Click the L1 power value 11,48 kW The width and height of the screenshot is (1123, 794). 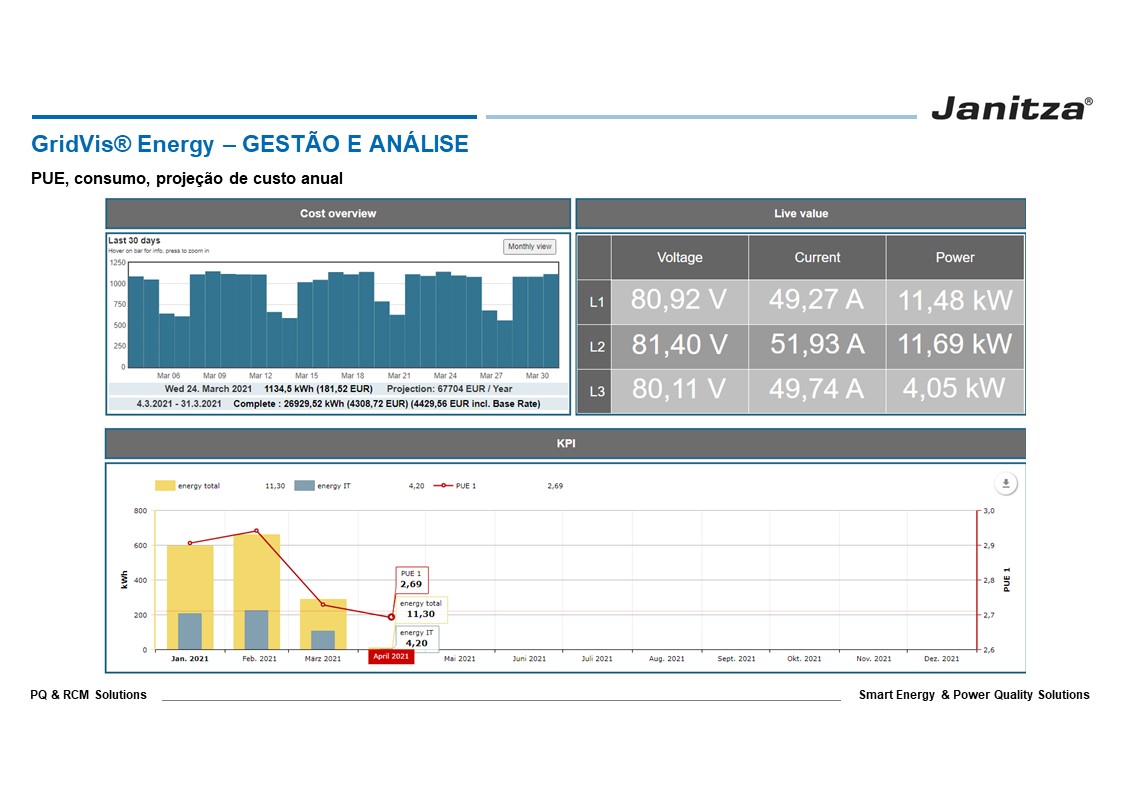[955, 301]
